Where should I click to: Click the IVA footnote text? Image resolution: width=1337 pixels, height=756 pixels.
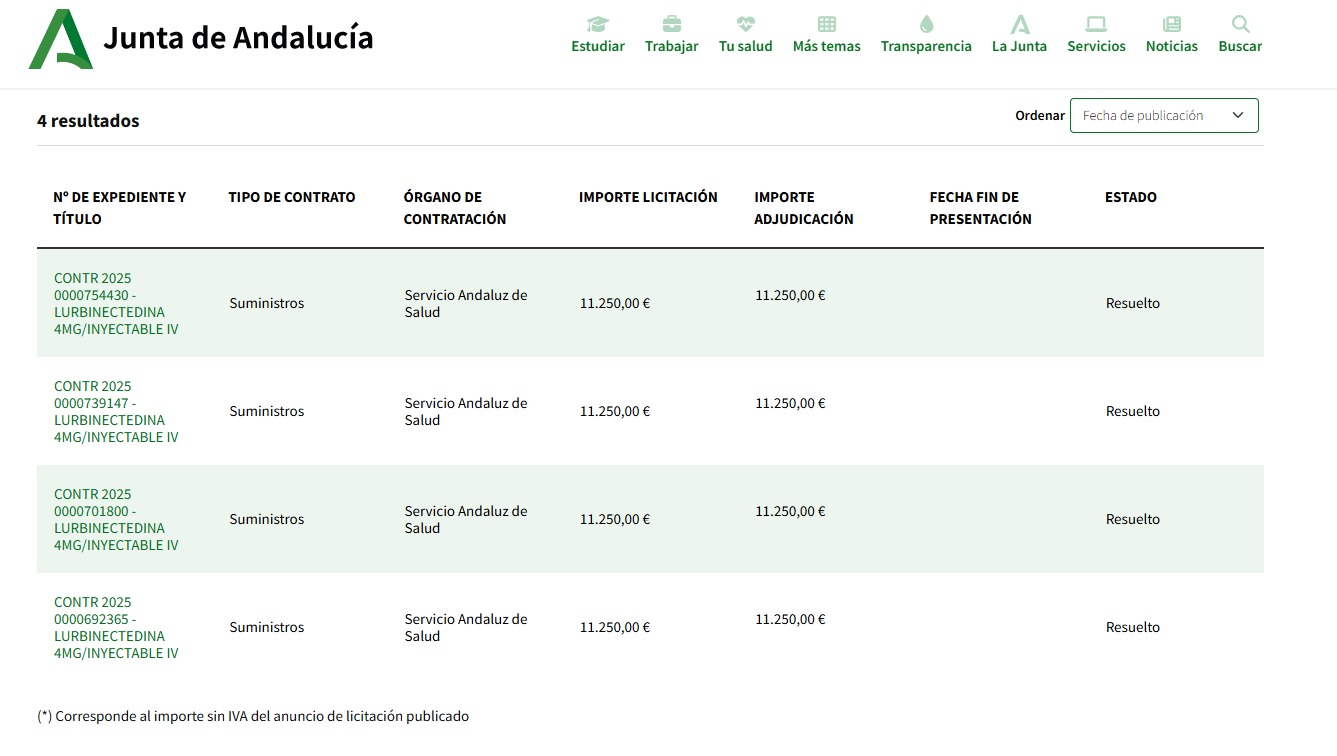(253, 716)
